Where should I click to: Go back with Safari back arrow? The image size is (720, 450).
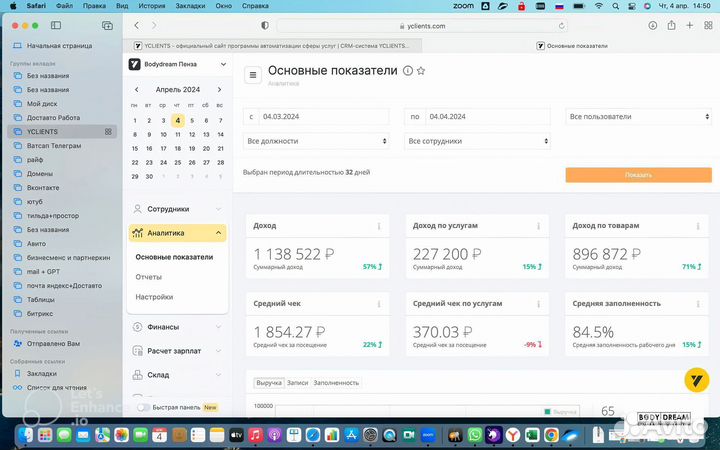pos(136,26)
